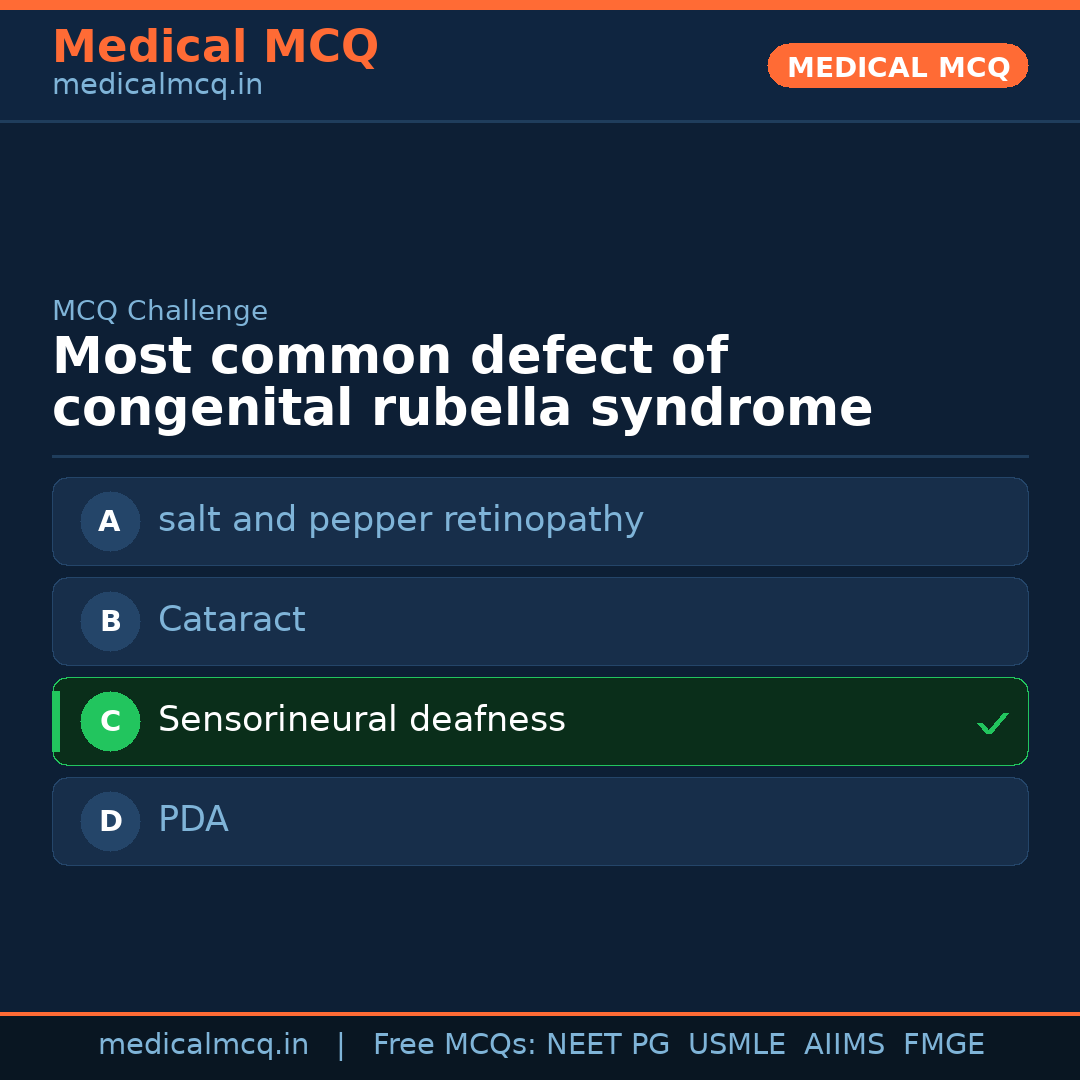The image size is (1080, 1080).
Task: Select the Sensorineural deafness answer
Action: [362, 720]
